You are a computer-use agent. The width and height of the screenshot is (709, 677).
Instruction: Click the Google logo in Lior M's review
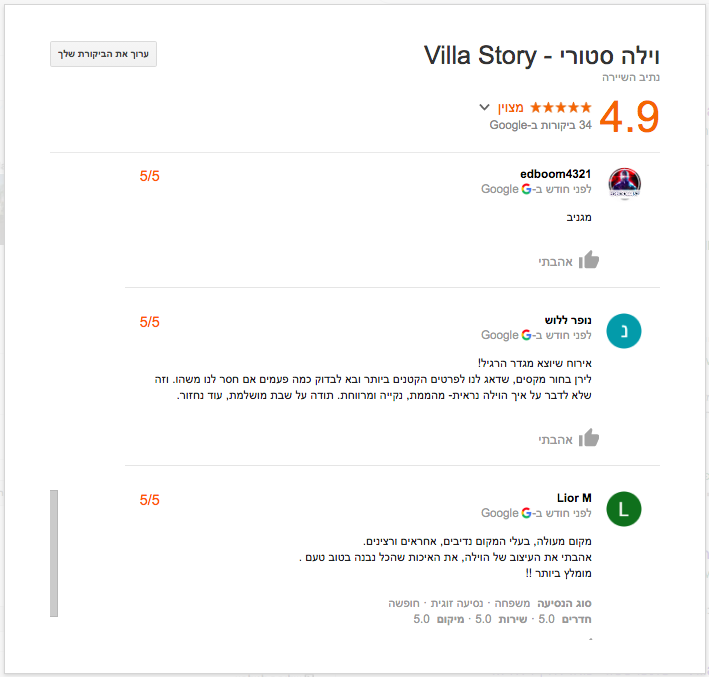tap(526, 513)
